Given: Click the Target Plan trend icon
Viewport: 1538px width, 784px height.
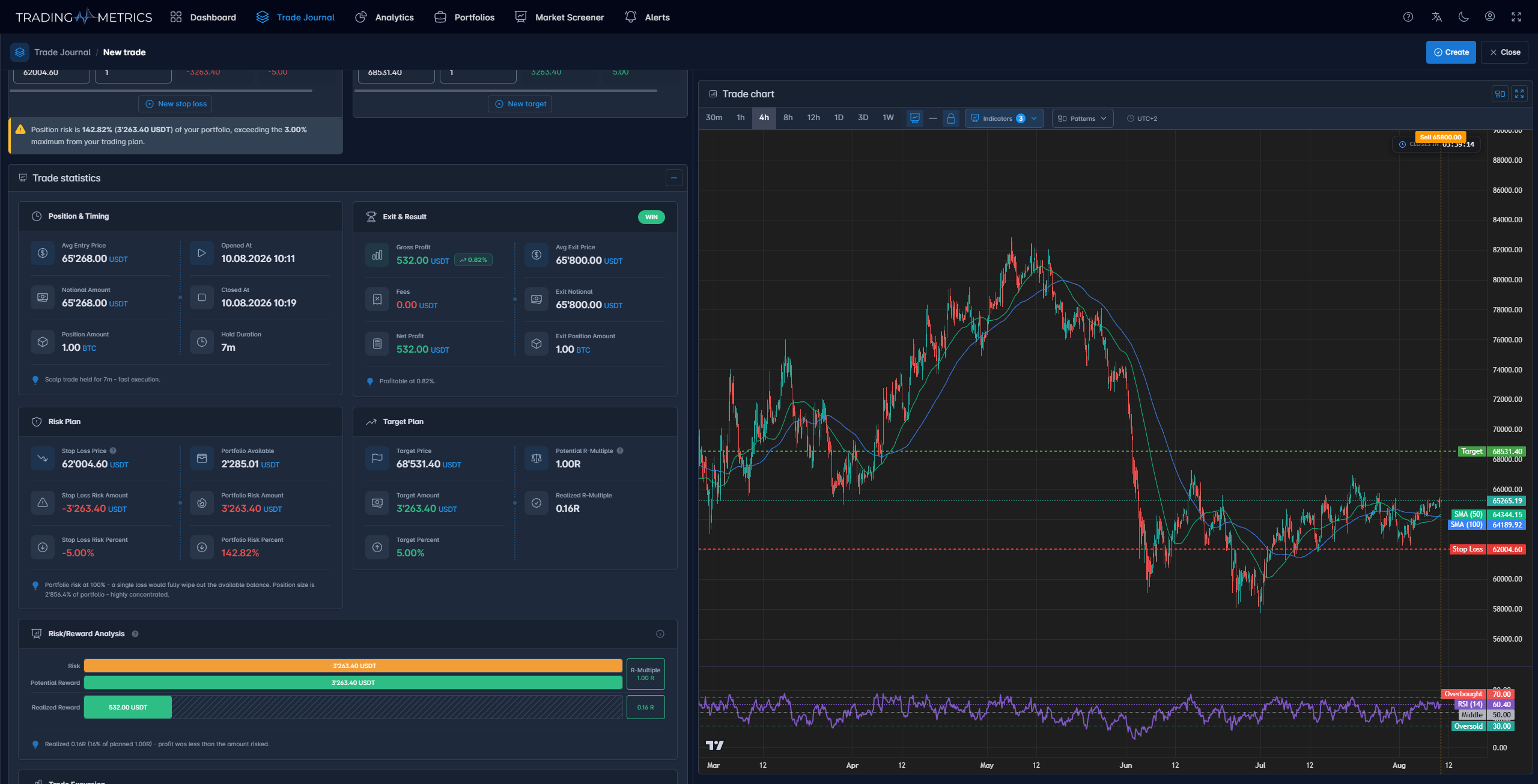Looking at the screenshot, I should click(x=371, y=422).
